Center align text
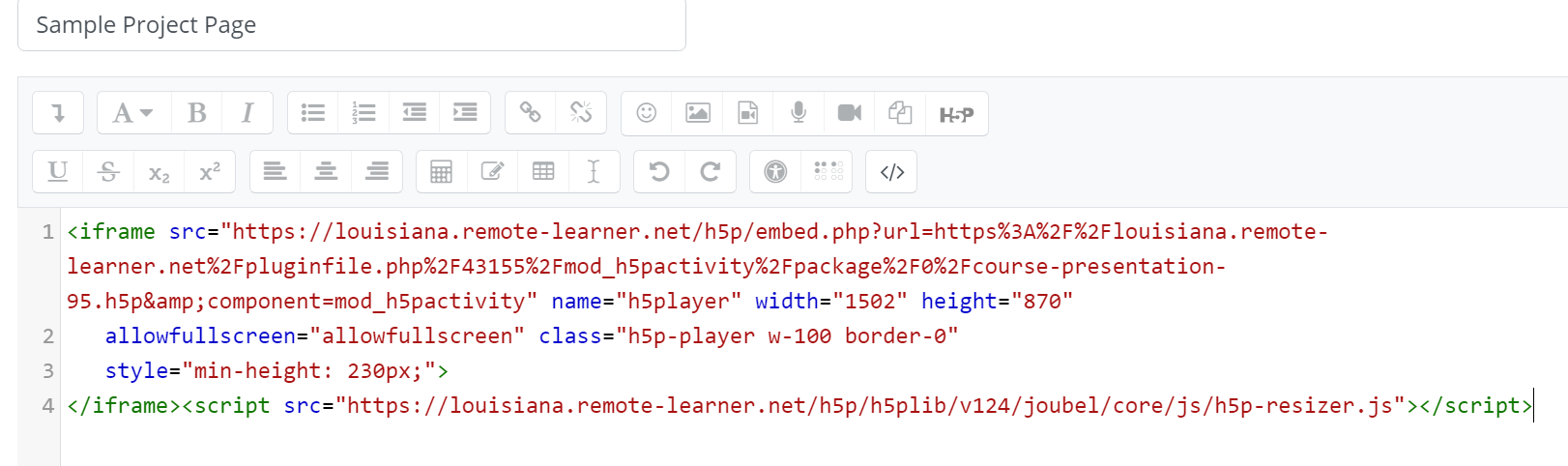Viewport: 1568px width, 466px height. (x=326, y=172)
